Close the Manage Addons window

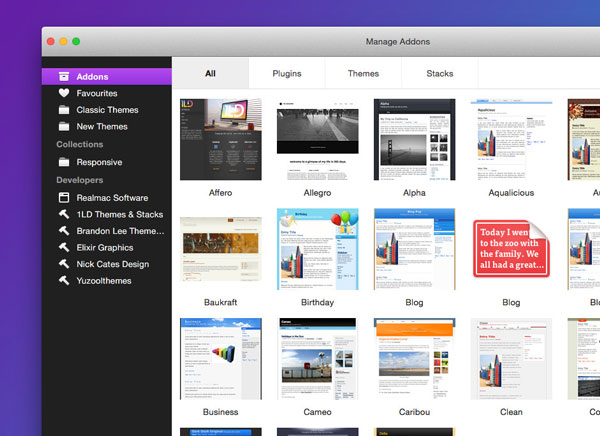coord(51,41)
